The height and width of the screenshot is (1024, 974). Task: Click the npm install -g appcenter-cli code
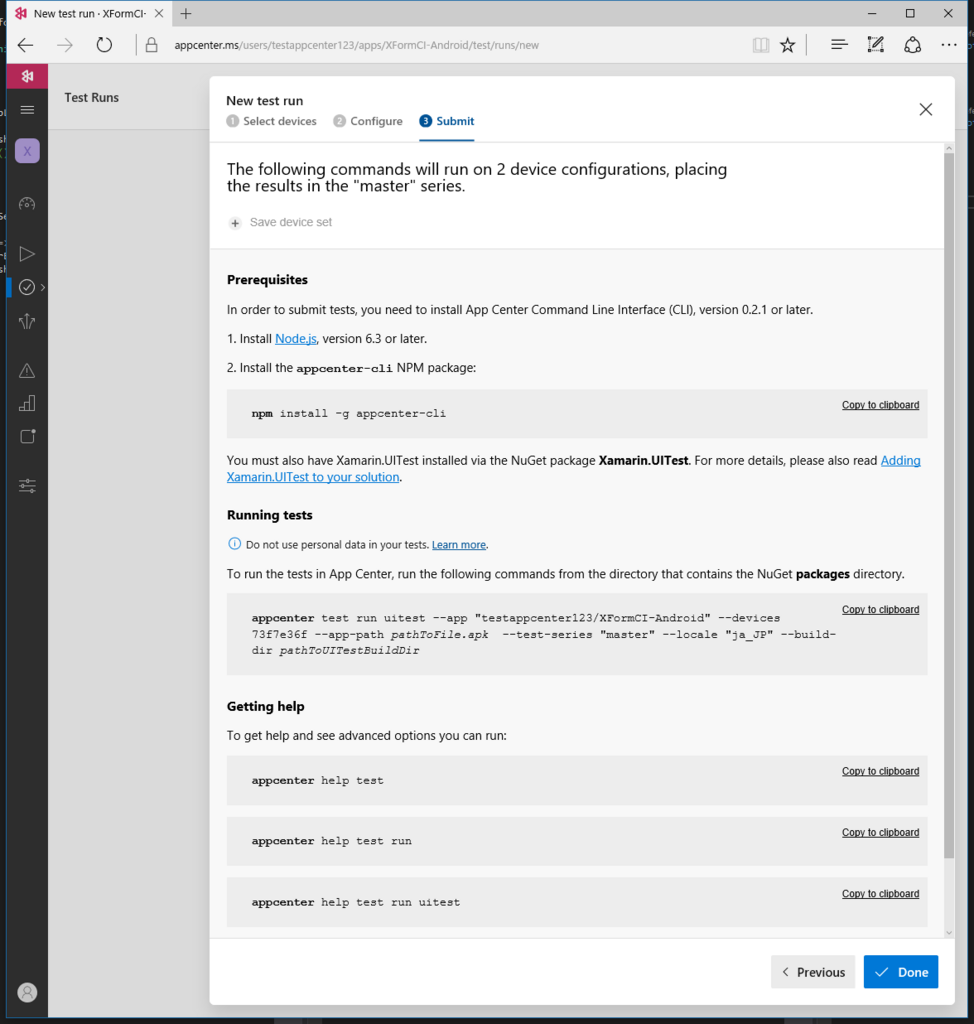coord(348,413)
